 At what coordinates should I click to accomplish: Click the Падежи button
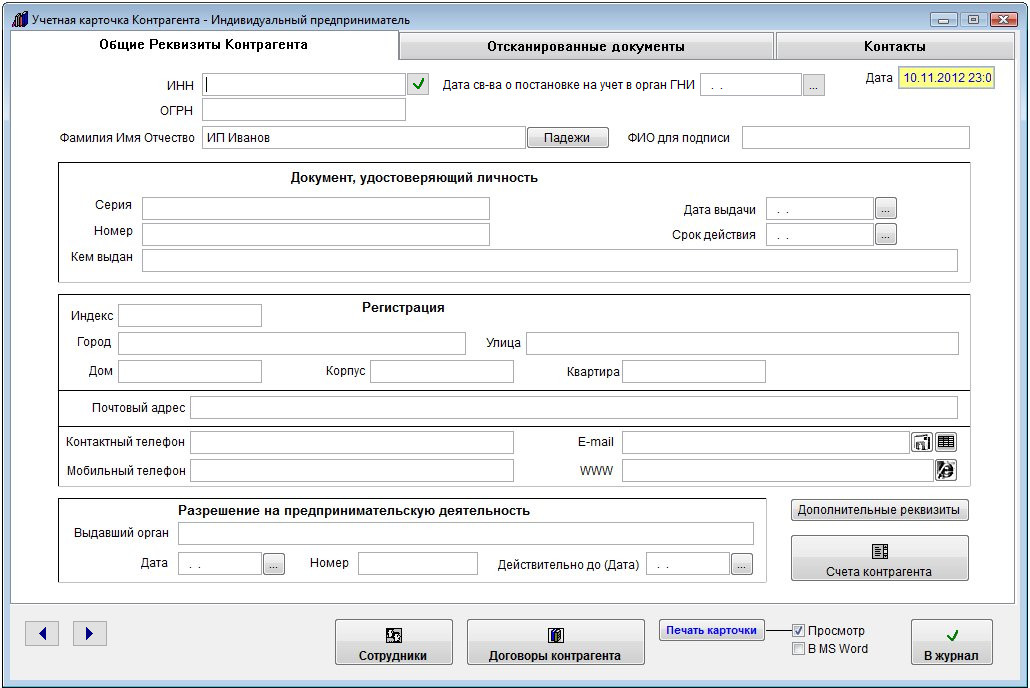[567, 138]
